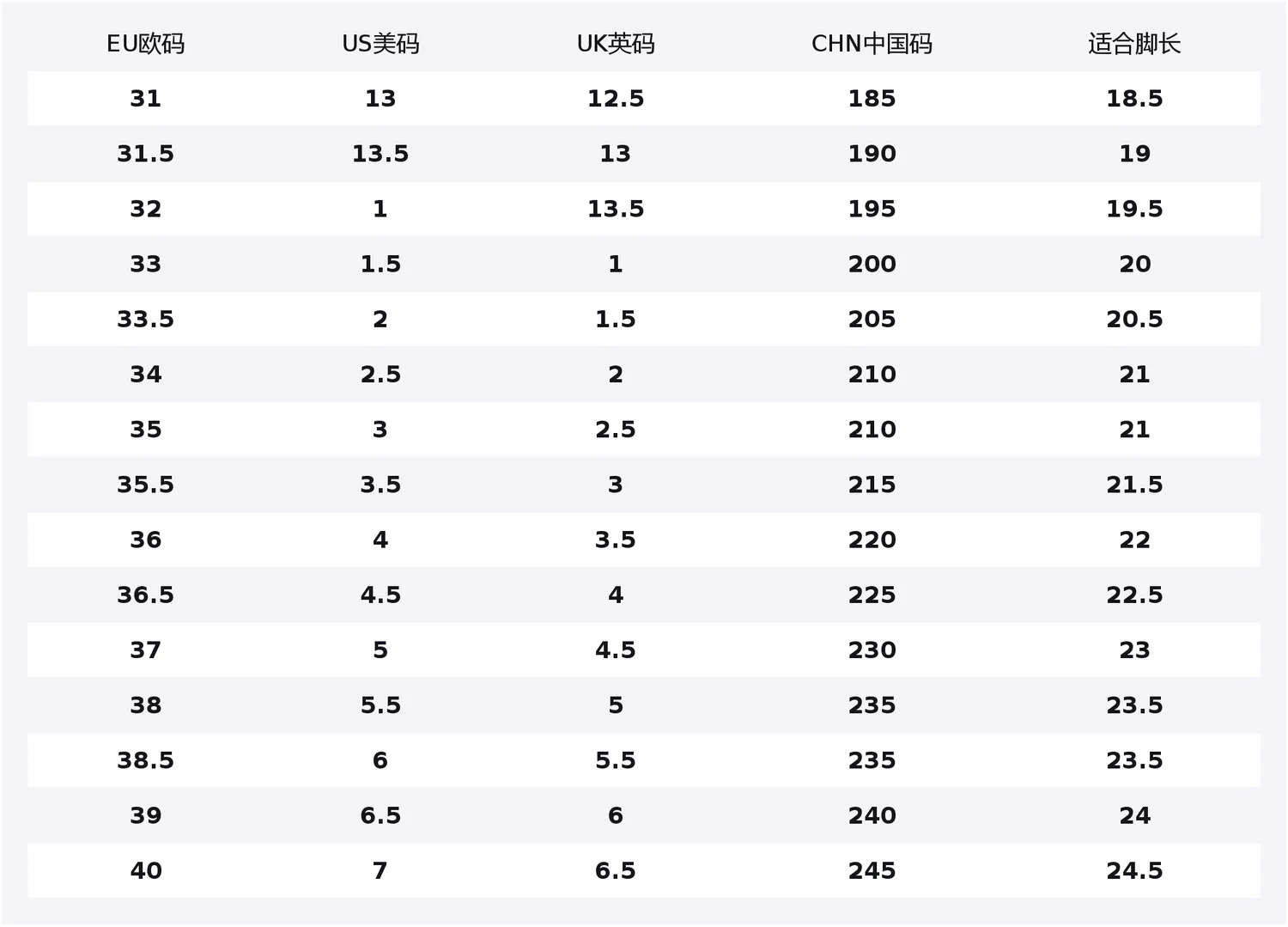Select CHN size 215 cell
This screenshot has height=927, width=1288.
pos(872,485)
